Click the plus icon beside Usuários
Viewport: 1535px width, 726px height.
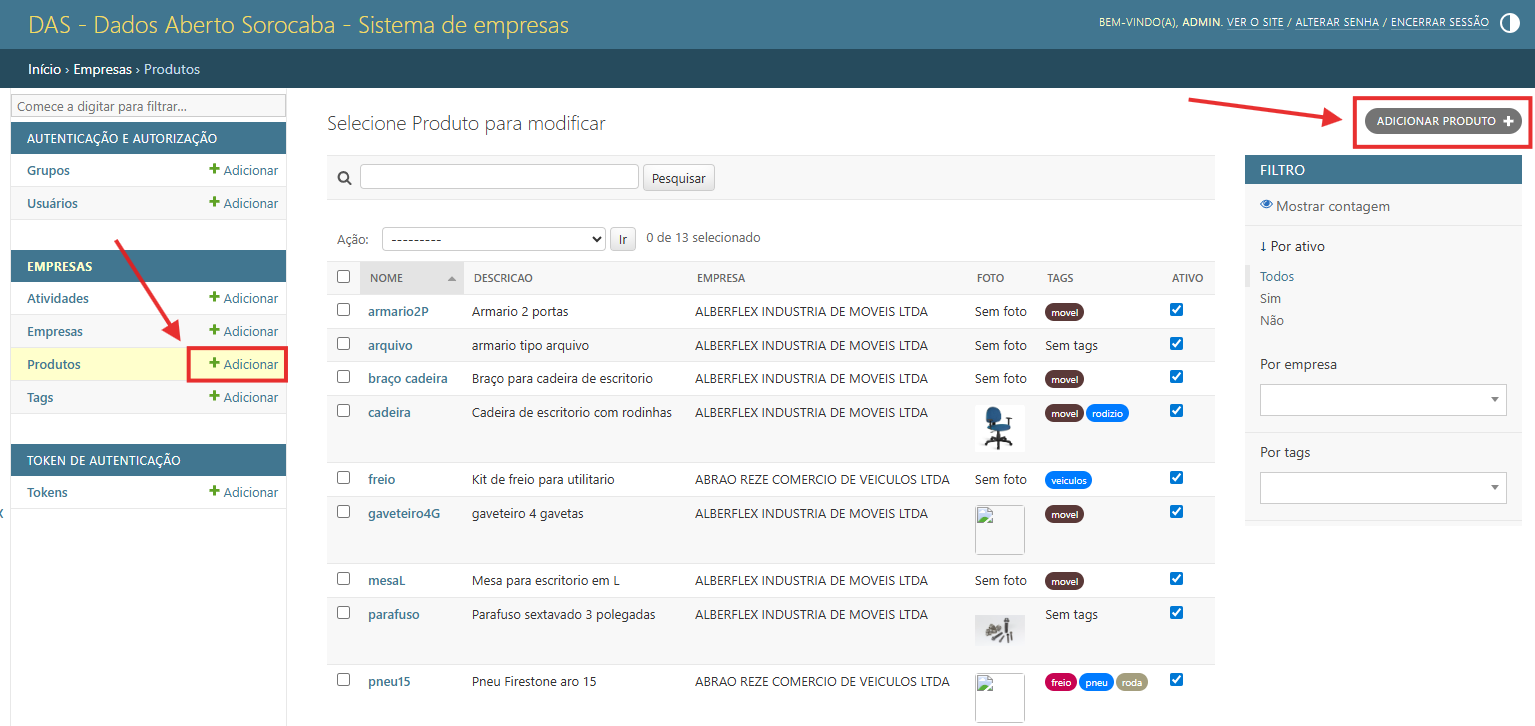[x=214, y=203]
